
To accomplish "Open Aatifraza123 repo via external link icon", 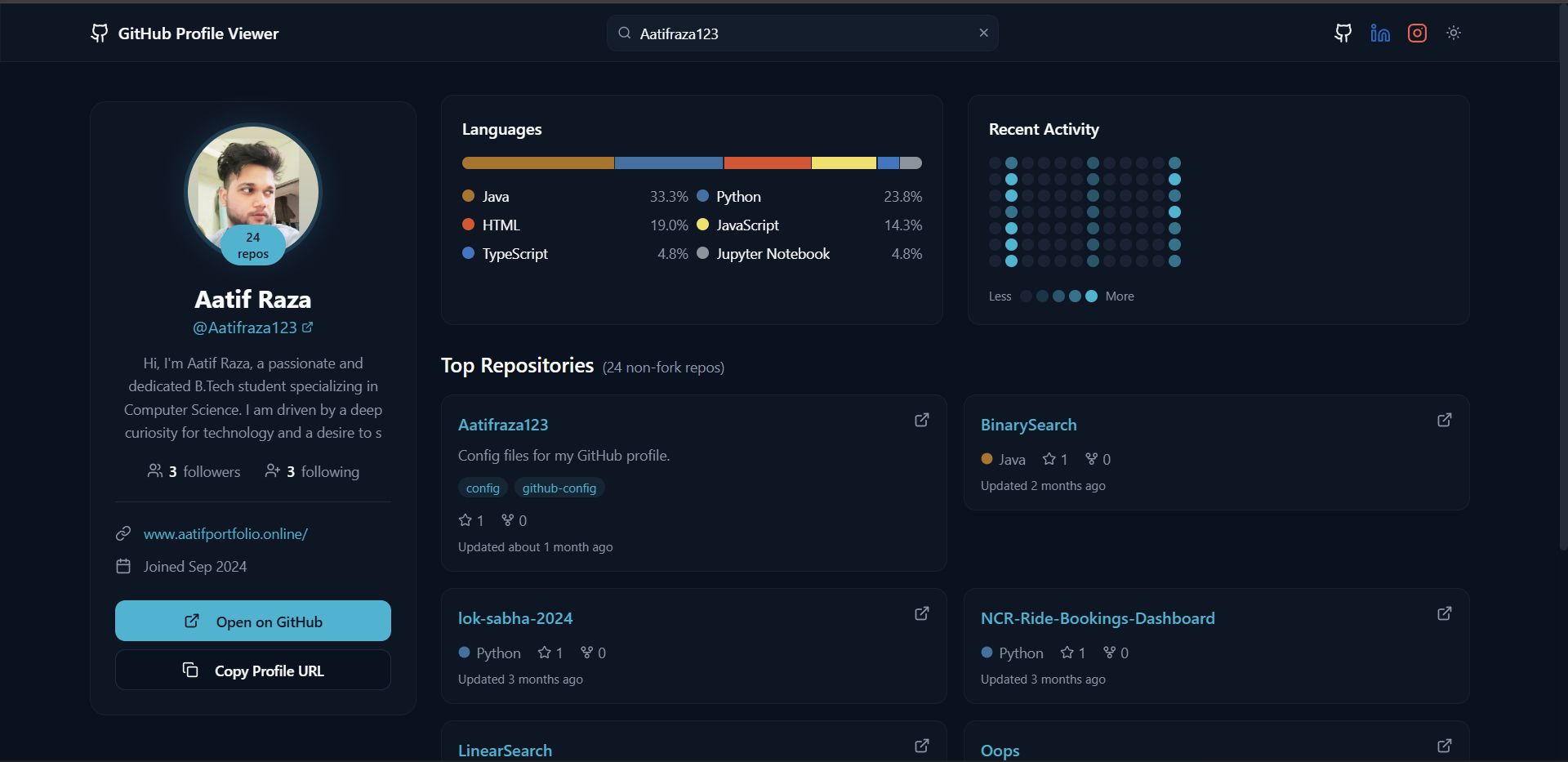I will (x=921, y=420).
